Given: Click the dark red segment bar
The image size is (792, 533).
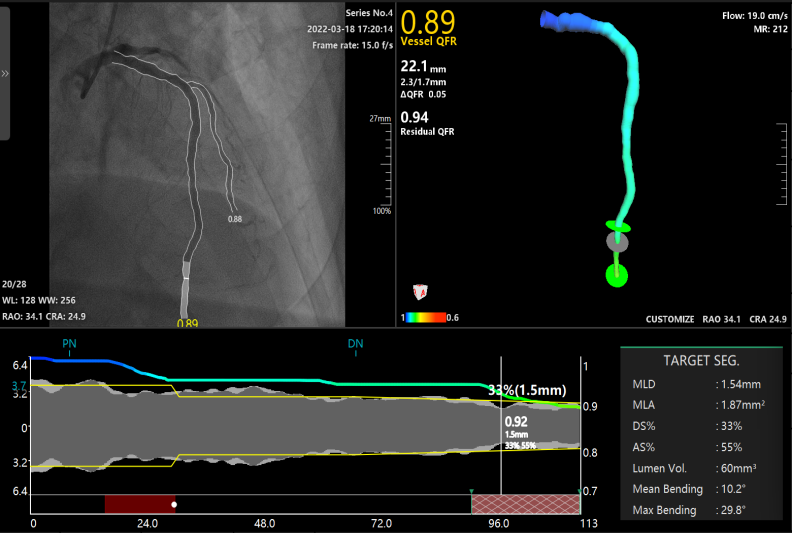Looking at the screenshot, I should point(138,504).
